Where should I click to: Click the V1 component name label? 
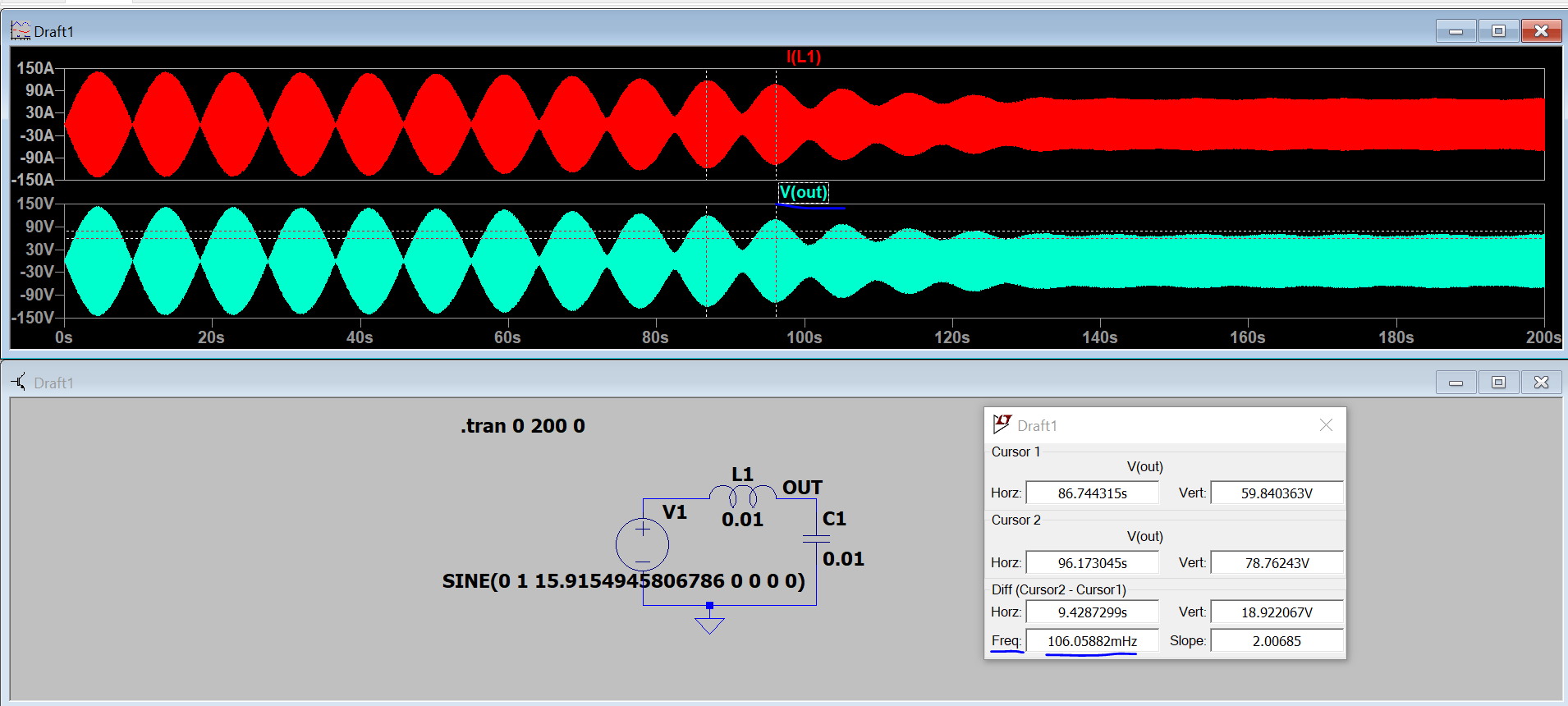[x=674, y=511]
